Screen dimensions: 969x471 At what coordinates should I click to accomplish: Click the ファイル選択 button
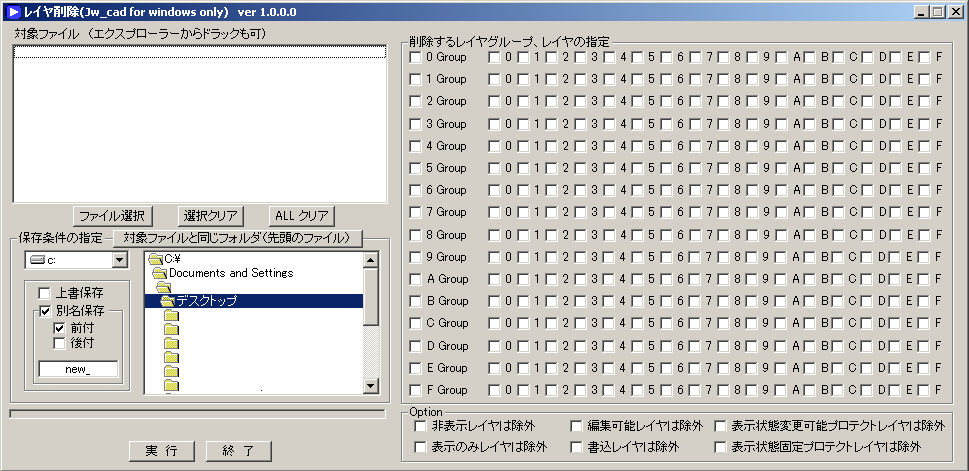tap(113, 216)
